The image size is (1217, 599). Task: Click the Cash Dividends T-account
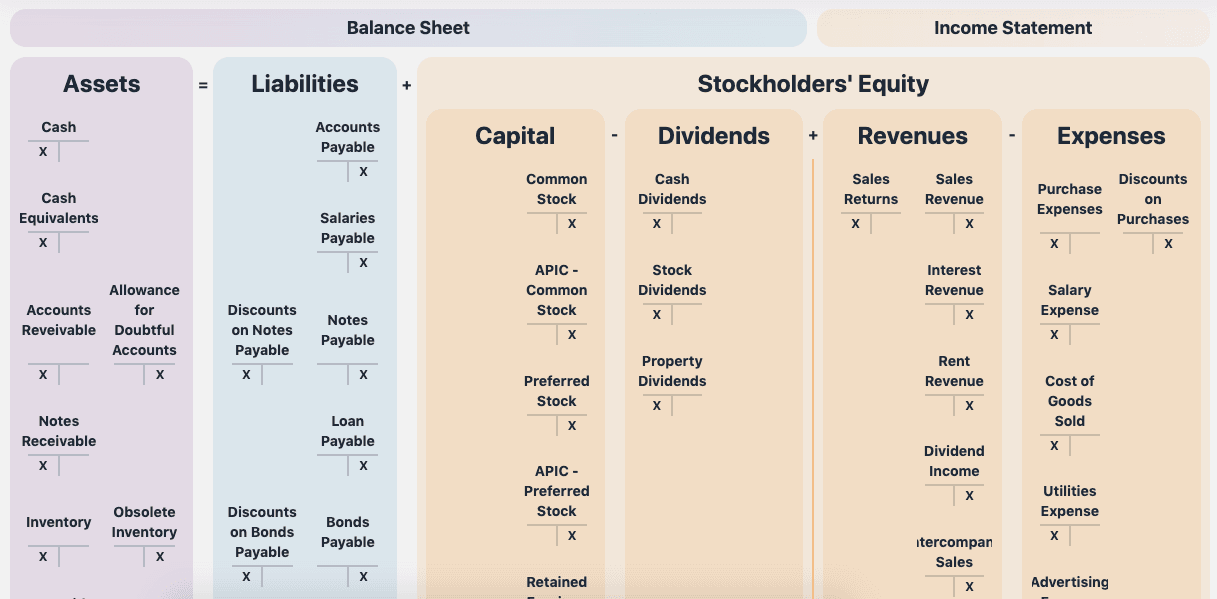pyautogui.click(x=672, y=202)
